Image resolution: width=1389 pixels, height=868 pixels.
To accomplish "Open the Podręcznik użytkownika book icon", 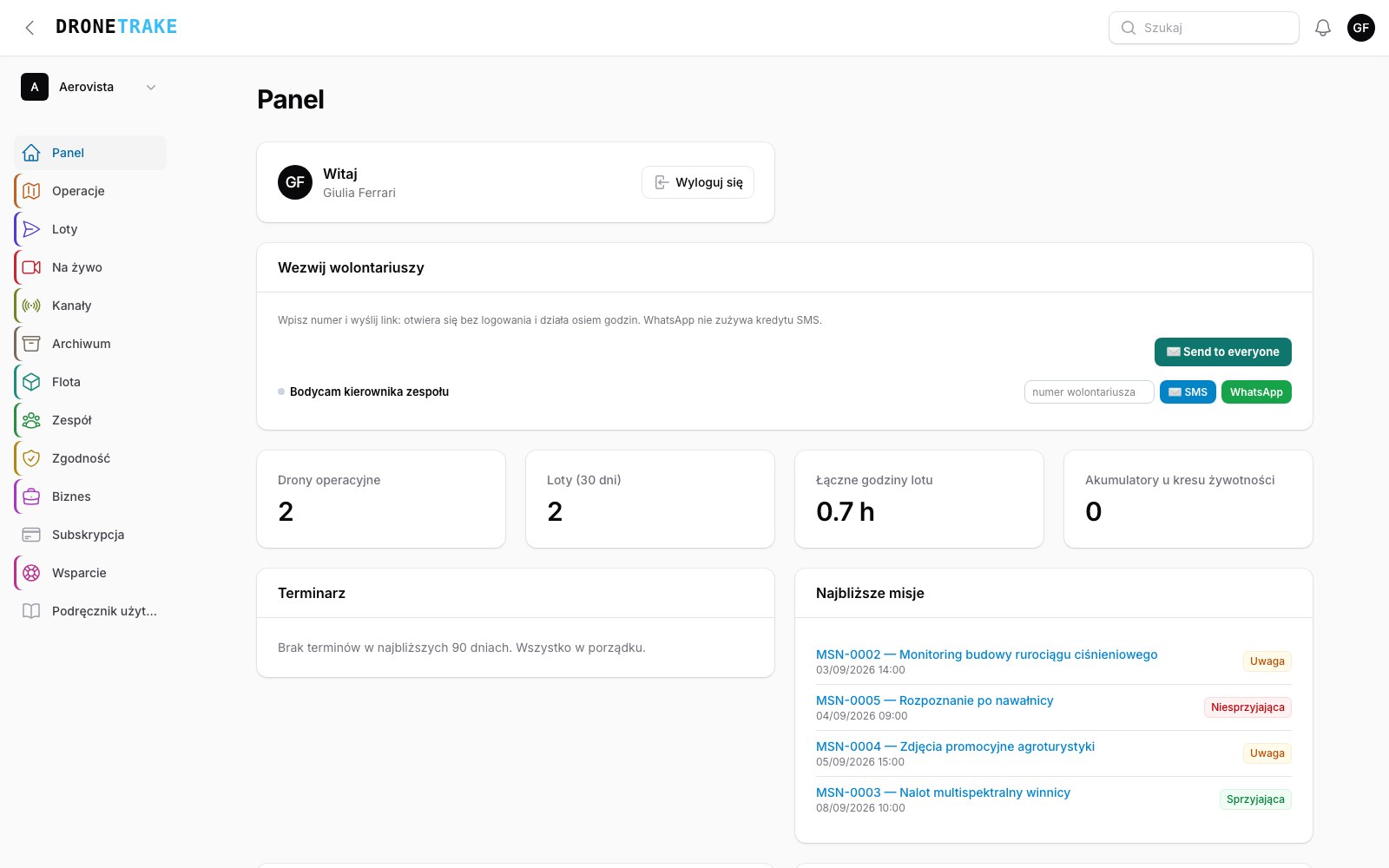I will (x=31, y=611).
